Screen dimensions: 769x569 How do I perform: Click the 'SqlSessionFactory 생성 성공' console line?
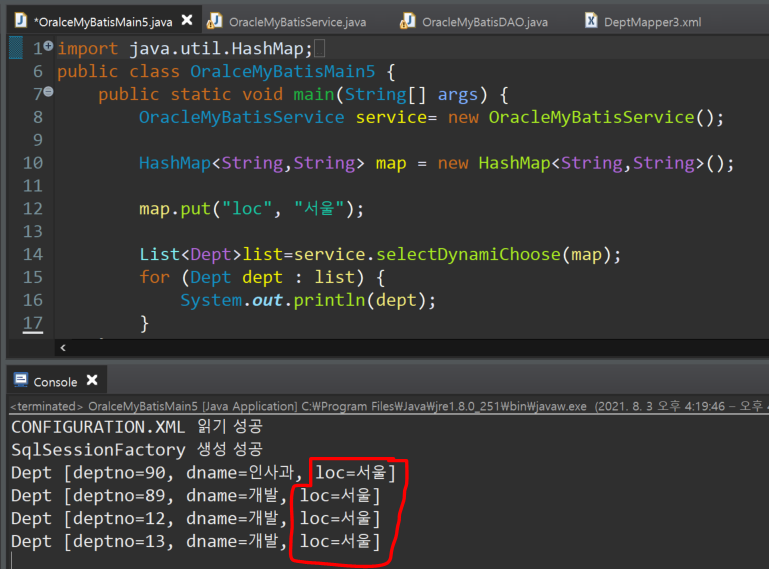pyautogui.click(x=137, y=450)
